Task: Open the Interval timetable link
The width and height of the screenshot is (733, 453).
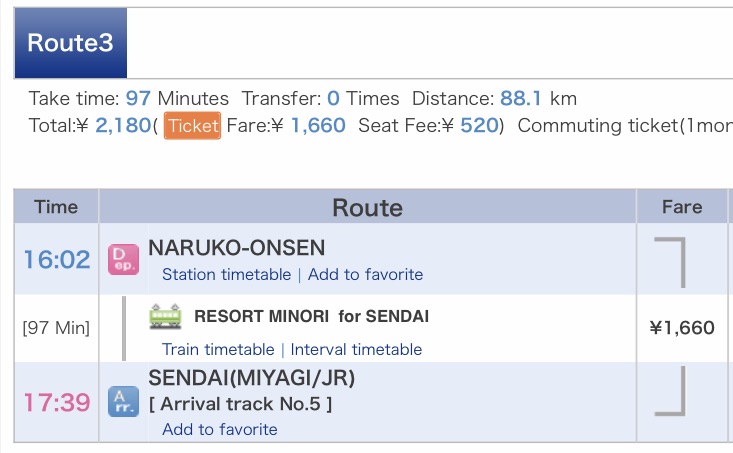Action: click(x=356, y=349)
